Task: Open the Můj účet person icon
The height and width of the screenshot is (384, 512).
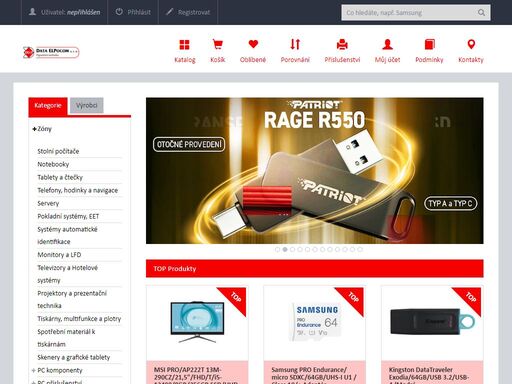Action: pos(387,44)
